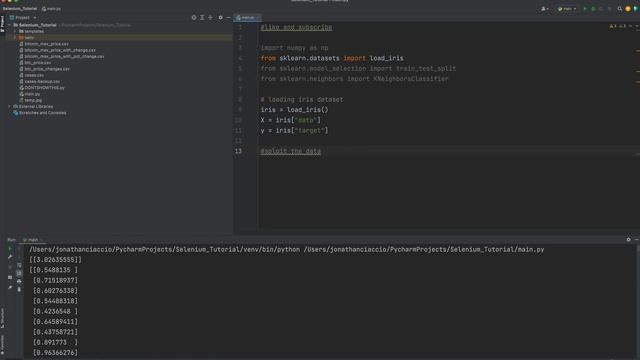Screen dimensions: 640x360
Task: Click the inspection warnings indicator
Action: (618, 26)
